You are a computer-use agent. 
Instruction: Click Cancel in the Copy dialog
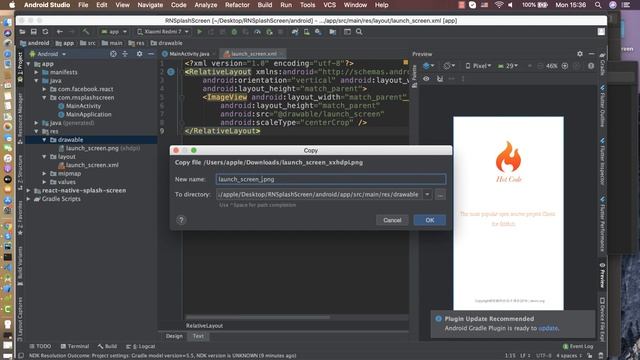392,220
